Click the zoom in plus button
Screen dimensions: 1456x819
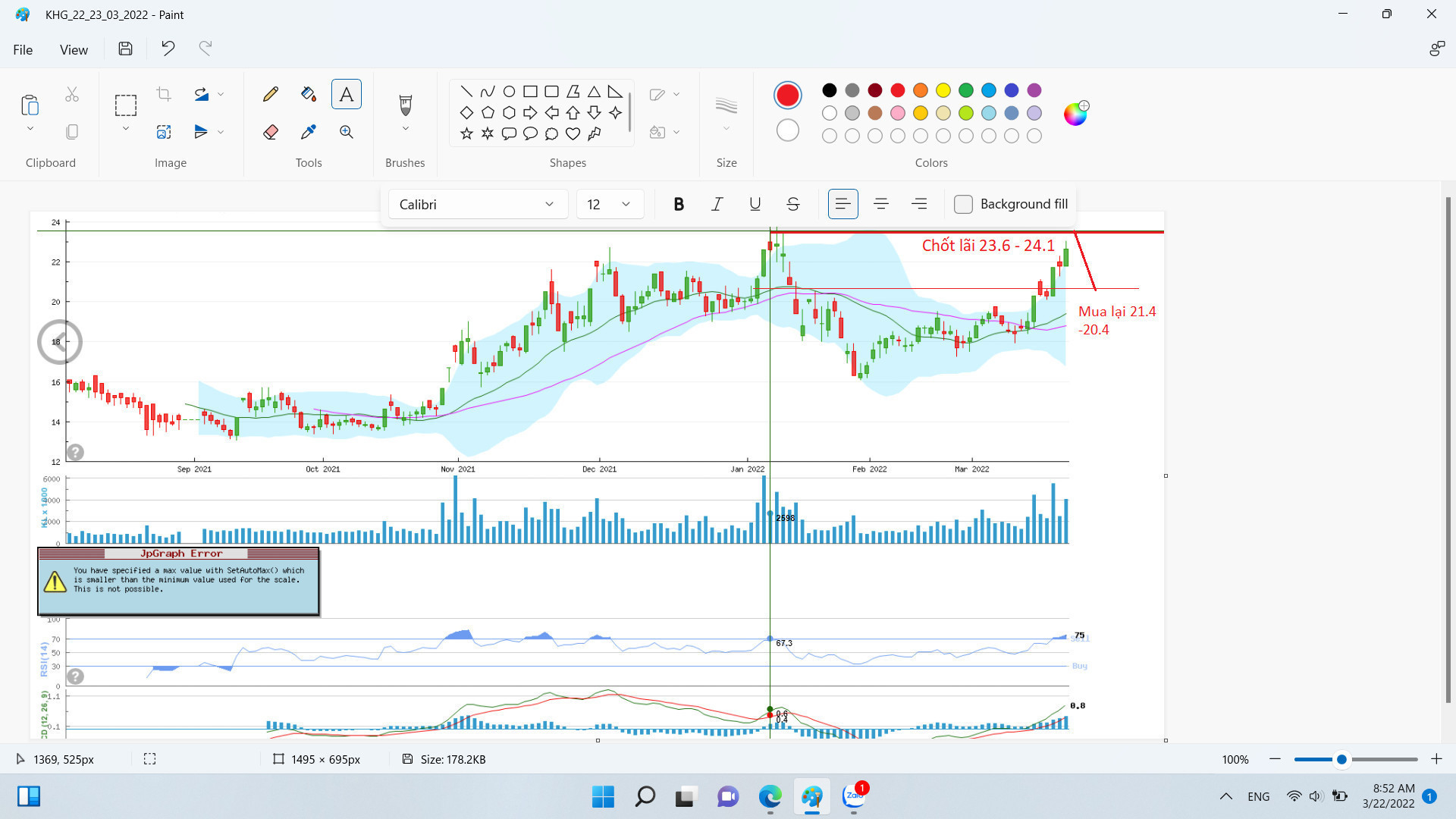(1436, 758)
